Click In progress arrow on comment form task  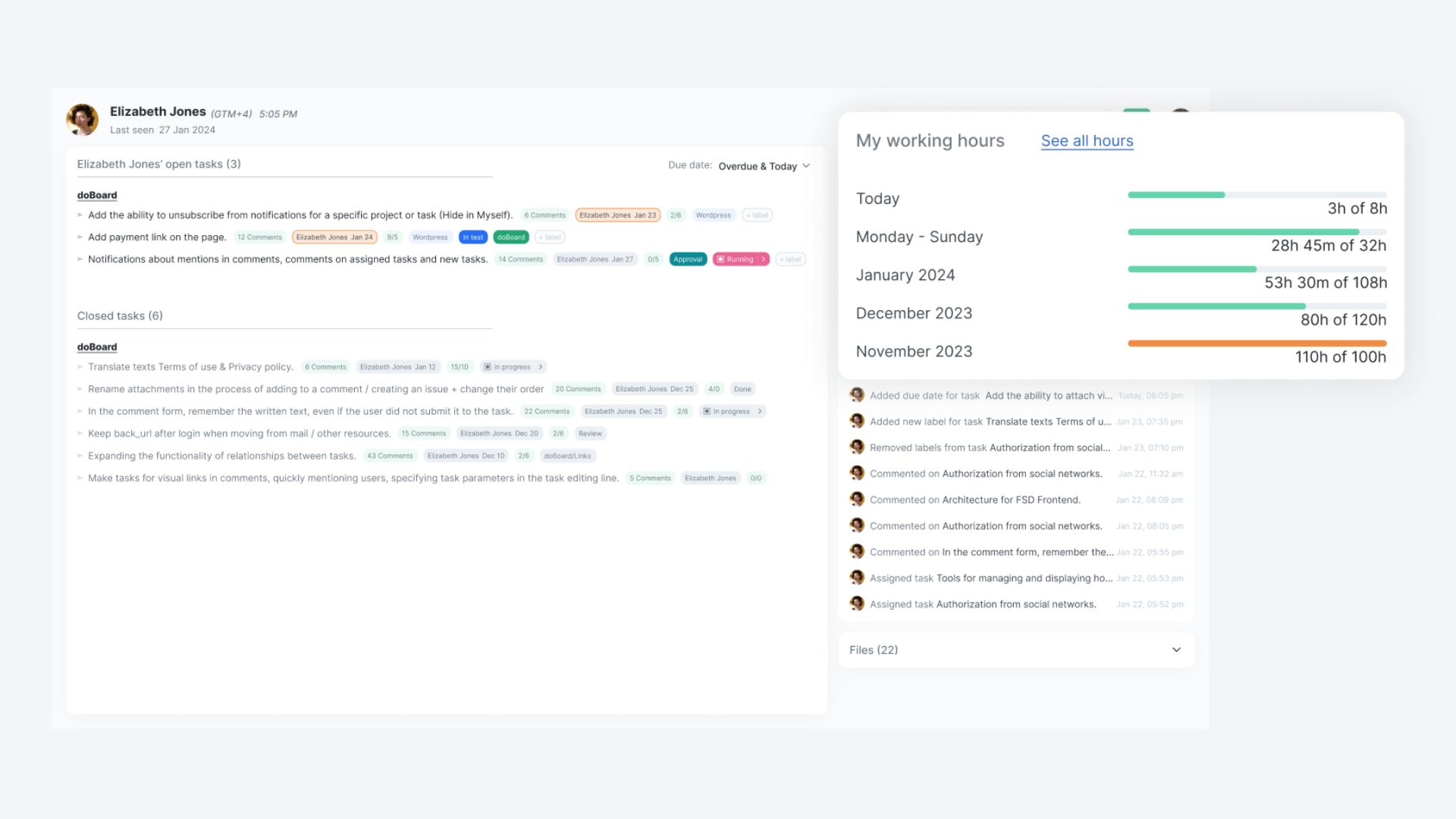[x=759, y=412]
